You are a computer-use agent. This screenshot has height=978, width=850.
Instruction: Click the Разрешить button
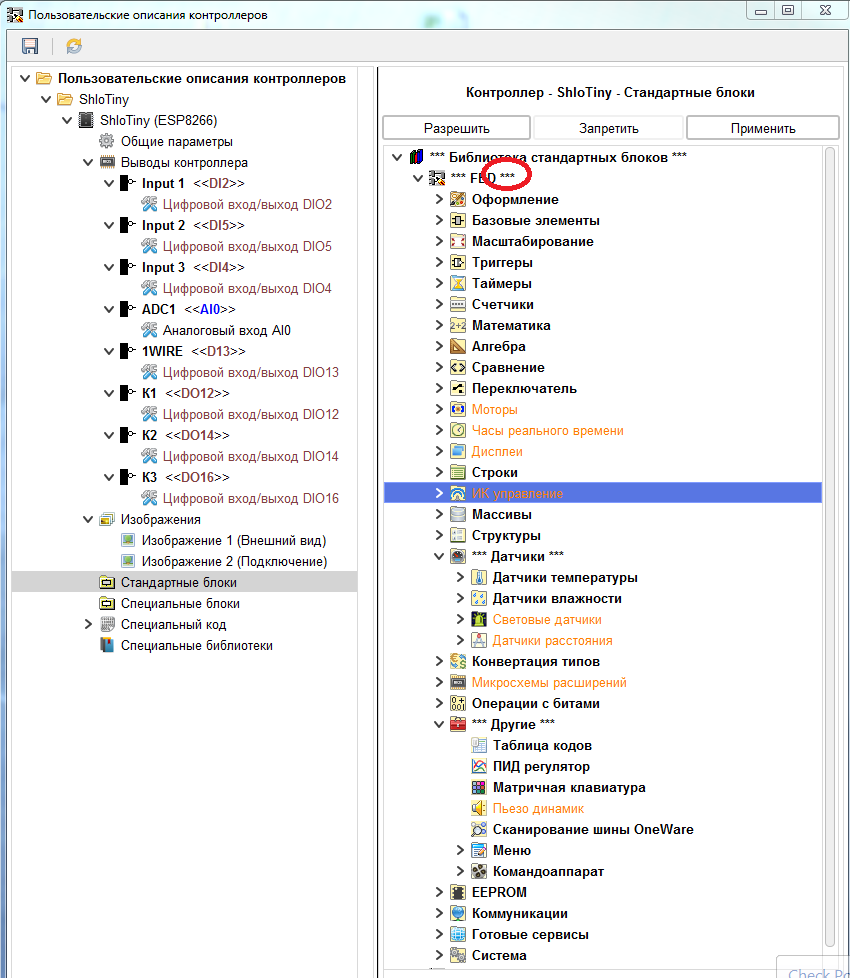456,128
